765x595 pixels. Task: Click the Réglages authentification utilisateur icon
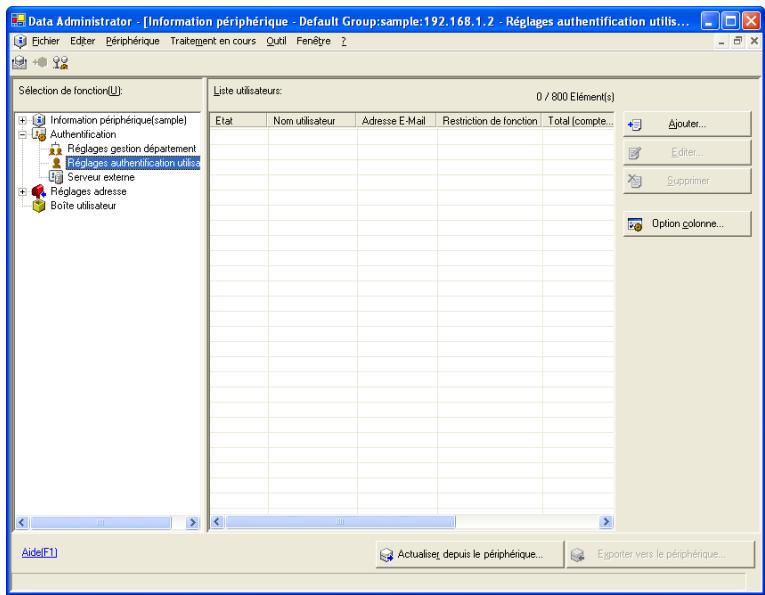coord(57,163)
